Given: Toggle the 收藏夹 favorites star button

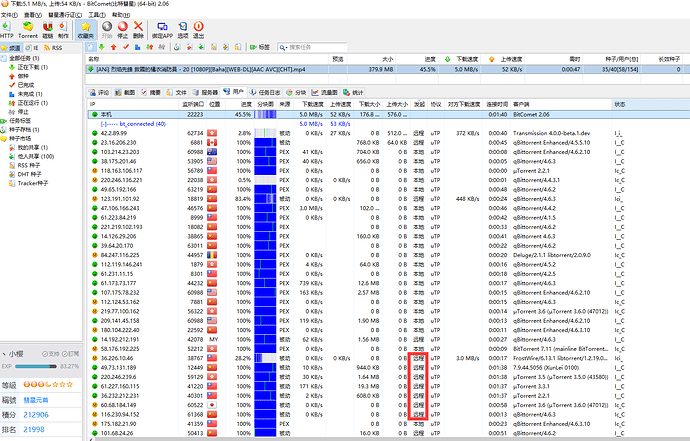Looking at the screenshot, I should [x=86, y=30].
